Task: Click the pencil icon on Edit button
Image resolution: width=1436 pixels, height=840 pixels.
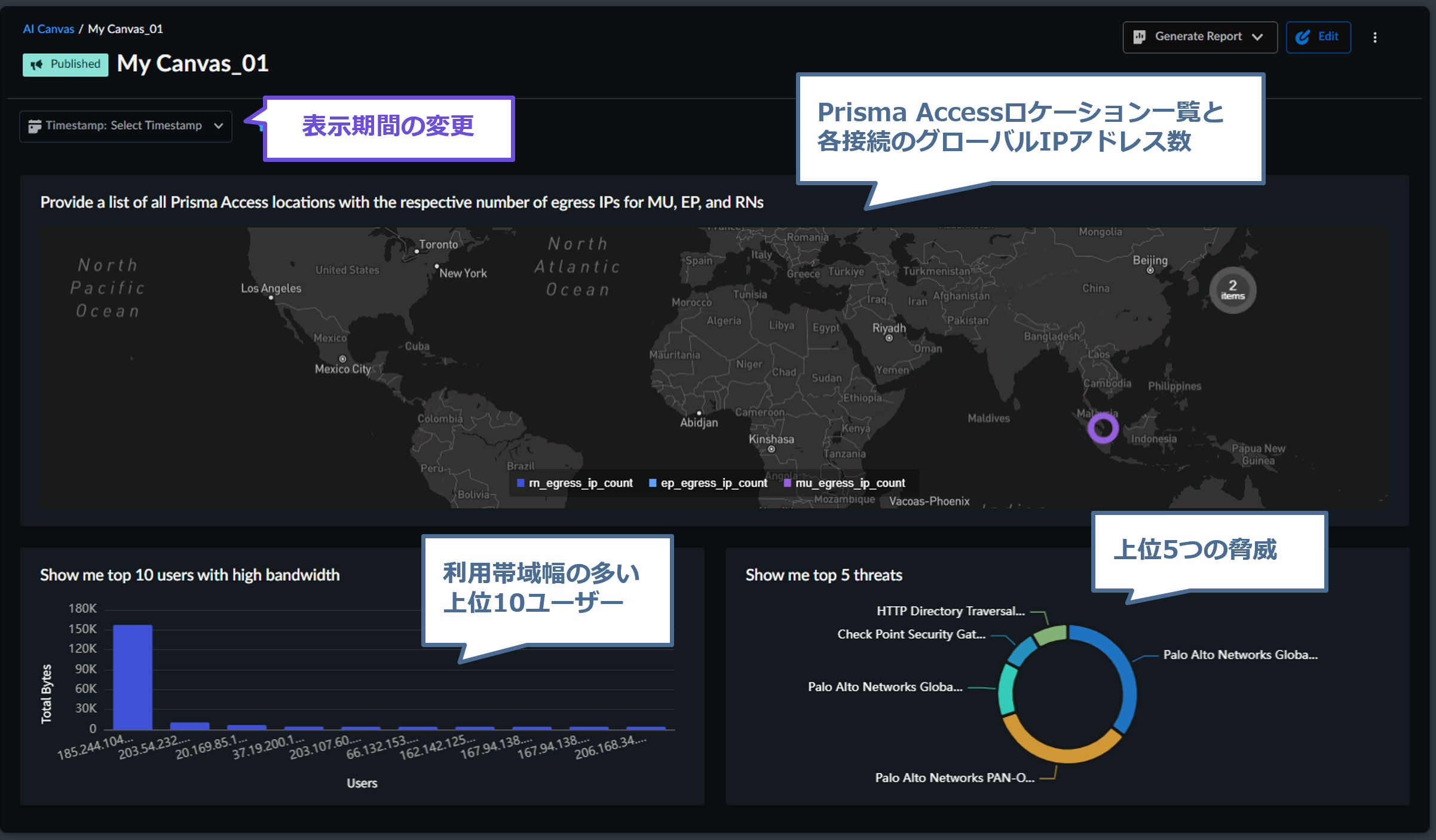Action: [1302, 37]
